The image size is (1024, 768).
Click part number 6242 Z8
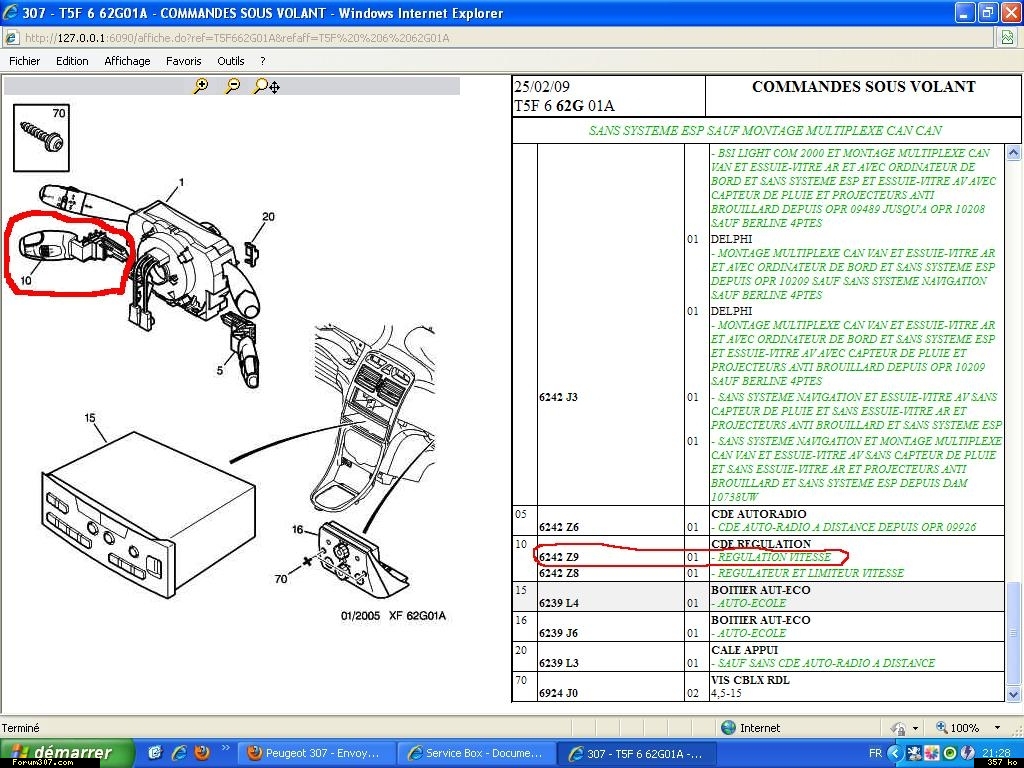(559, 573)
